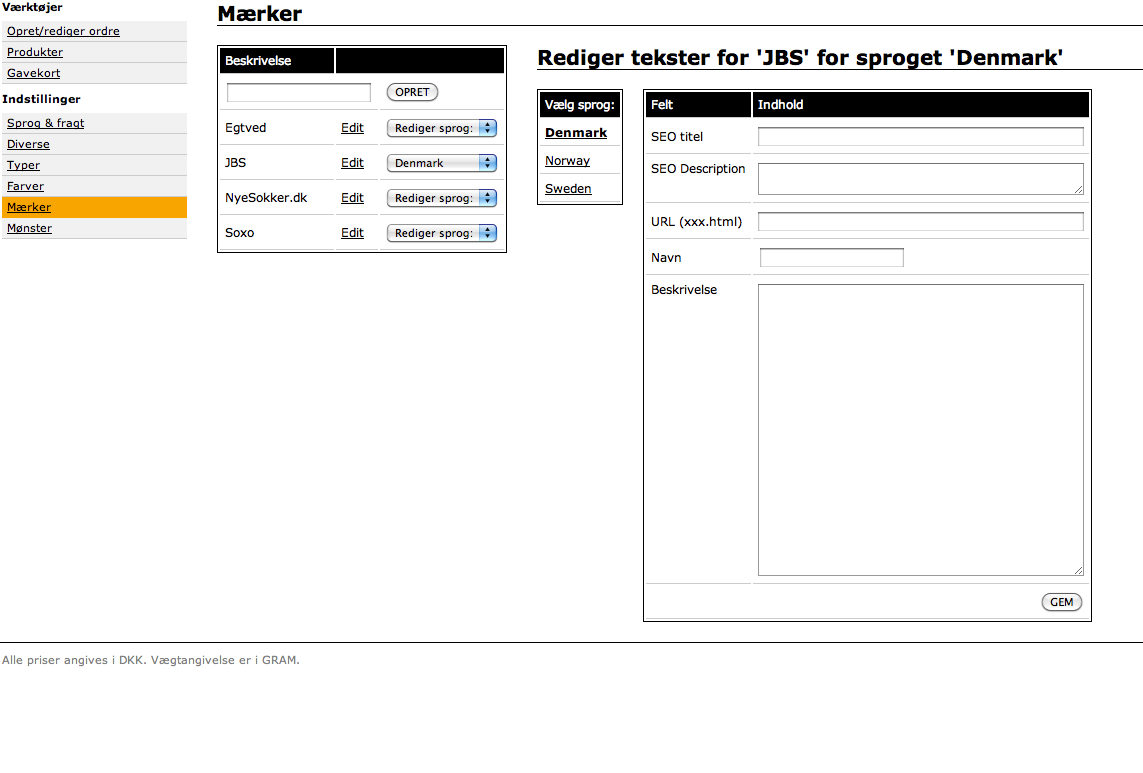The image size is (1143, 773).
Task: Select Mønster in settings menu
Action: [30, 228]
